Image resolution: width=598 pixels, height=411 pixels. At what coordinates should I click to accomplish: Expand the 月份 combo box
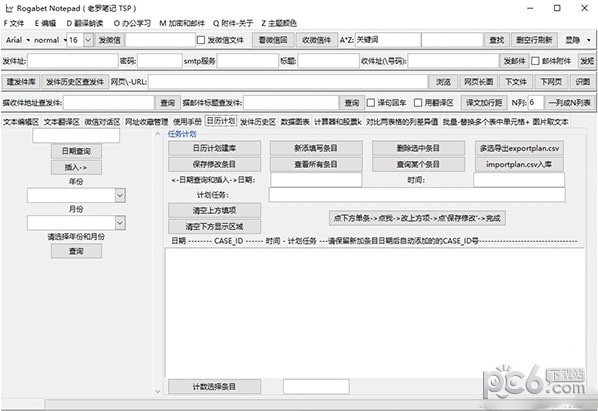120,223
